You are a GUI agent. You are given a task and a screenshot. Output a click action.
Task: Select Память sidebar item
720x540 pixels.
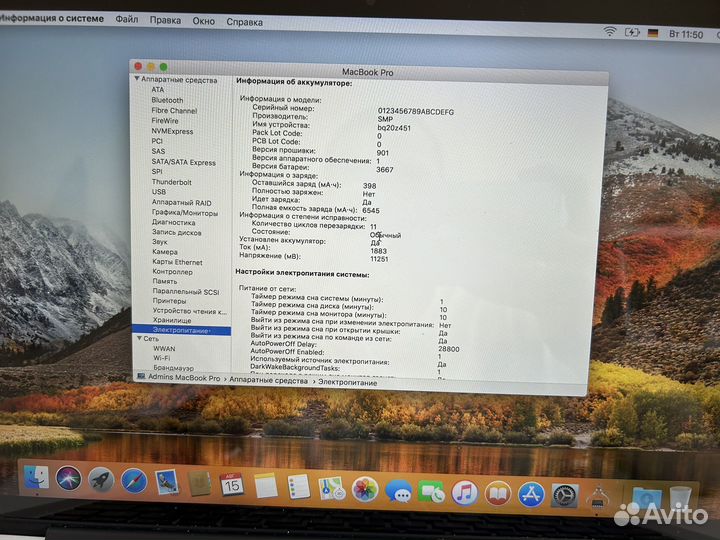pyautogui.click(x=165, y=281)
